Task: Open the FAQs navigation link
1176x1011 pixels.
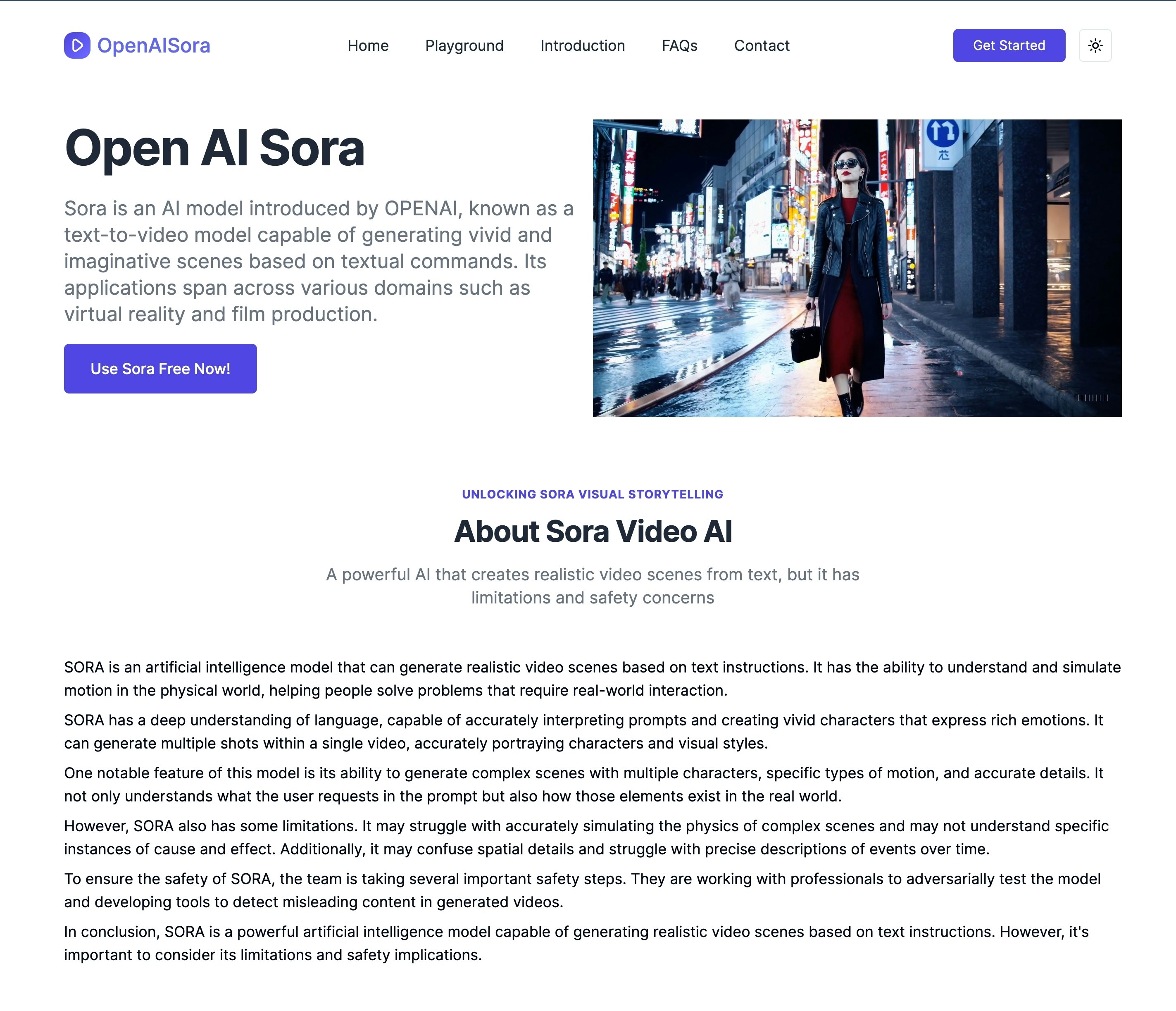Action: (679, 45)
